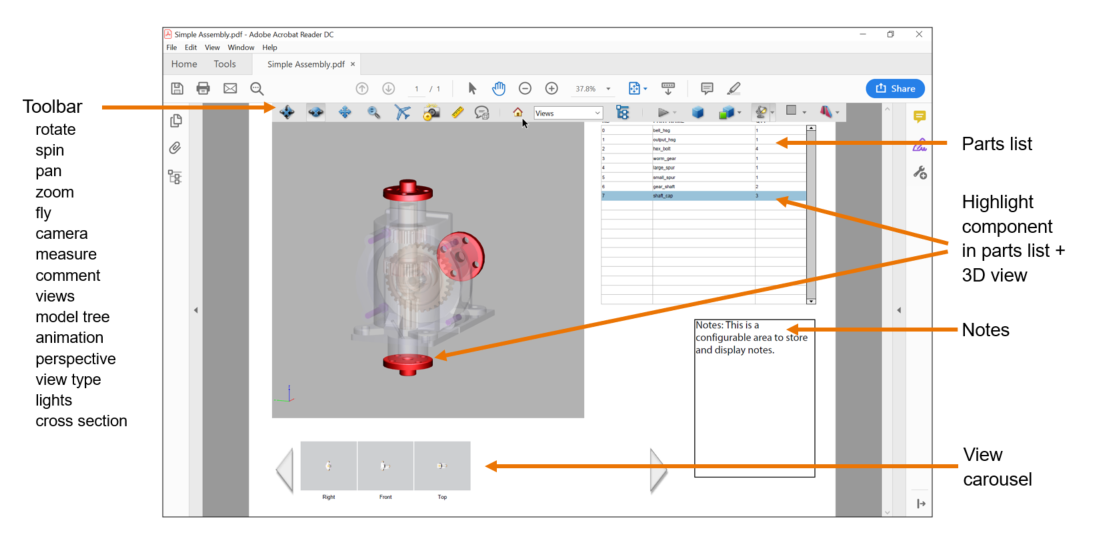The width and height of the screenshot is (1095, 548).
Task: Open 3D camera properties
Action: 431,112
